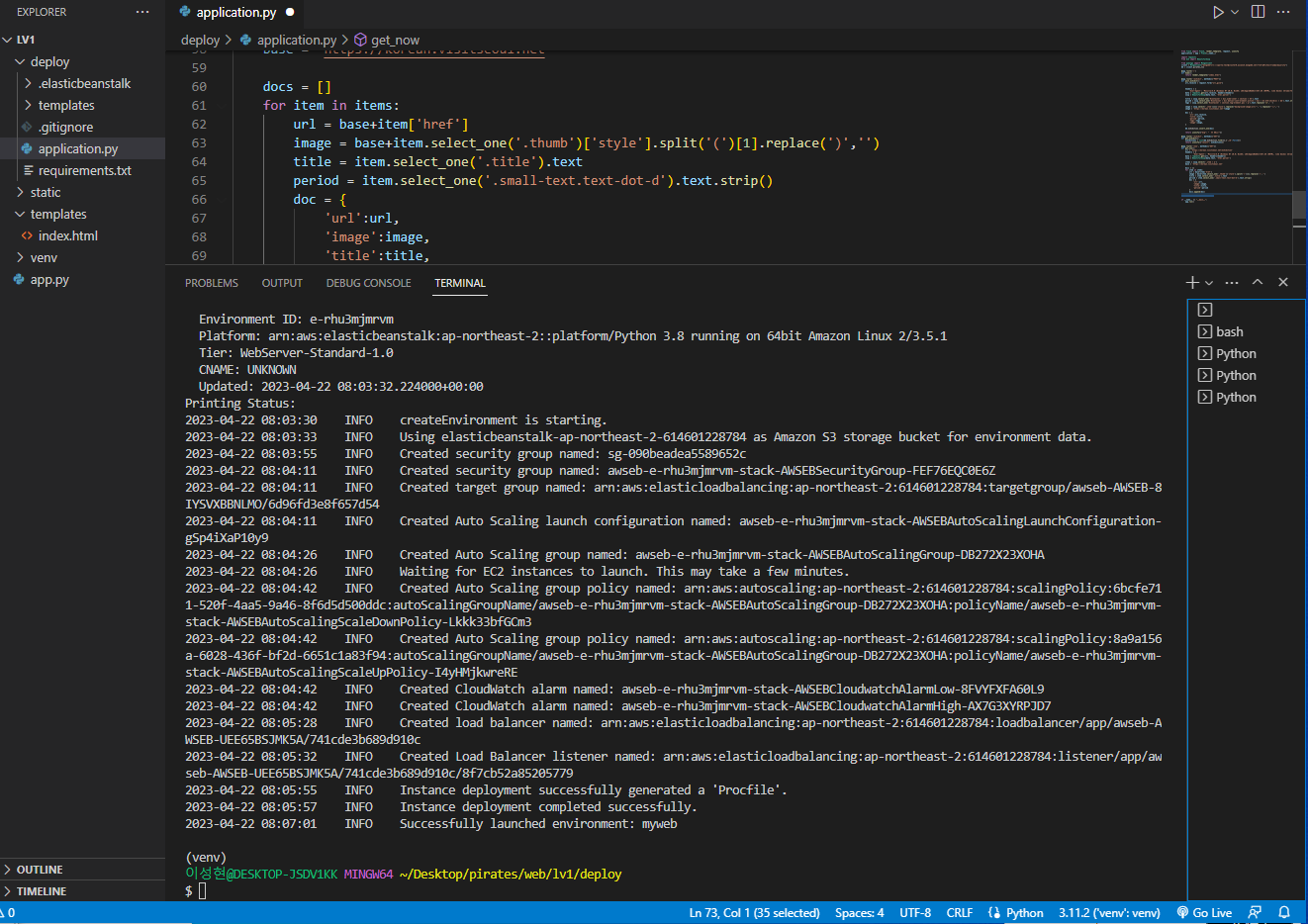Open index.html file
Viewport: 1308px width, 924px height.
[x=82, y=235]
